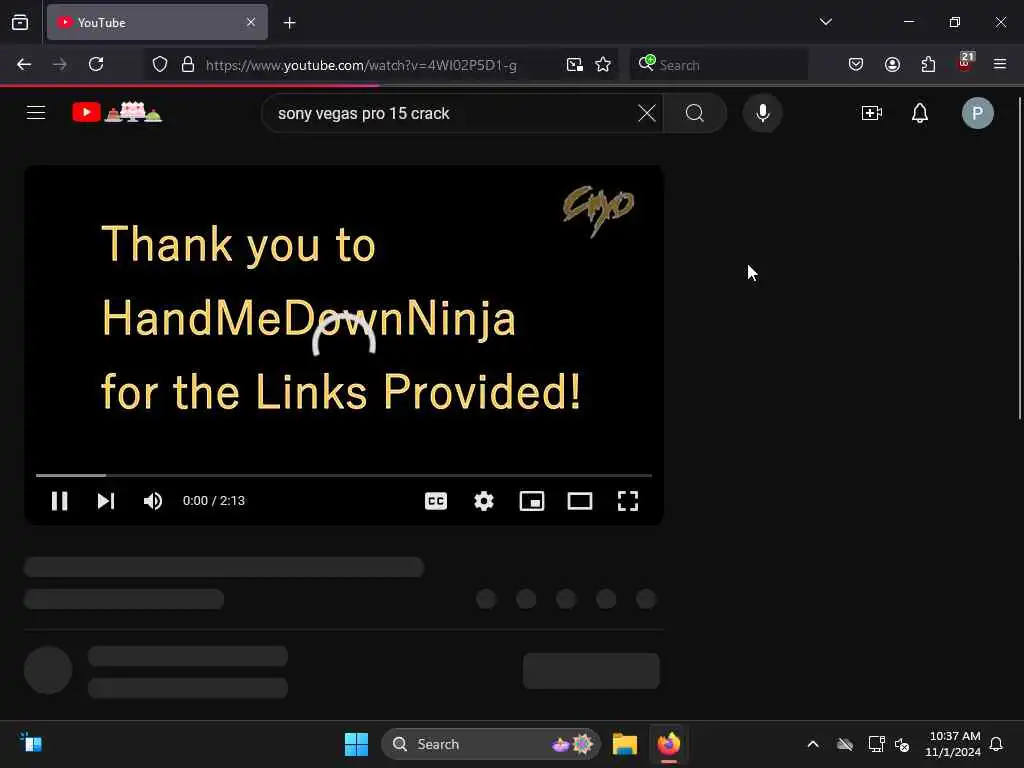Seek on the video progress bar

click(344, 475)
